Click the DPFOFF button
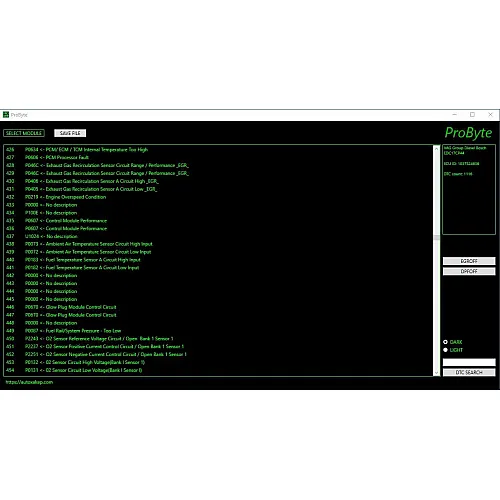 pyautogui.click(x=469, y=271)
